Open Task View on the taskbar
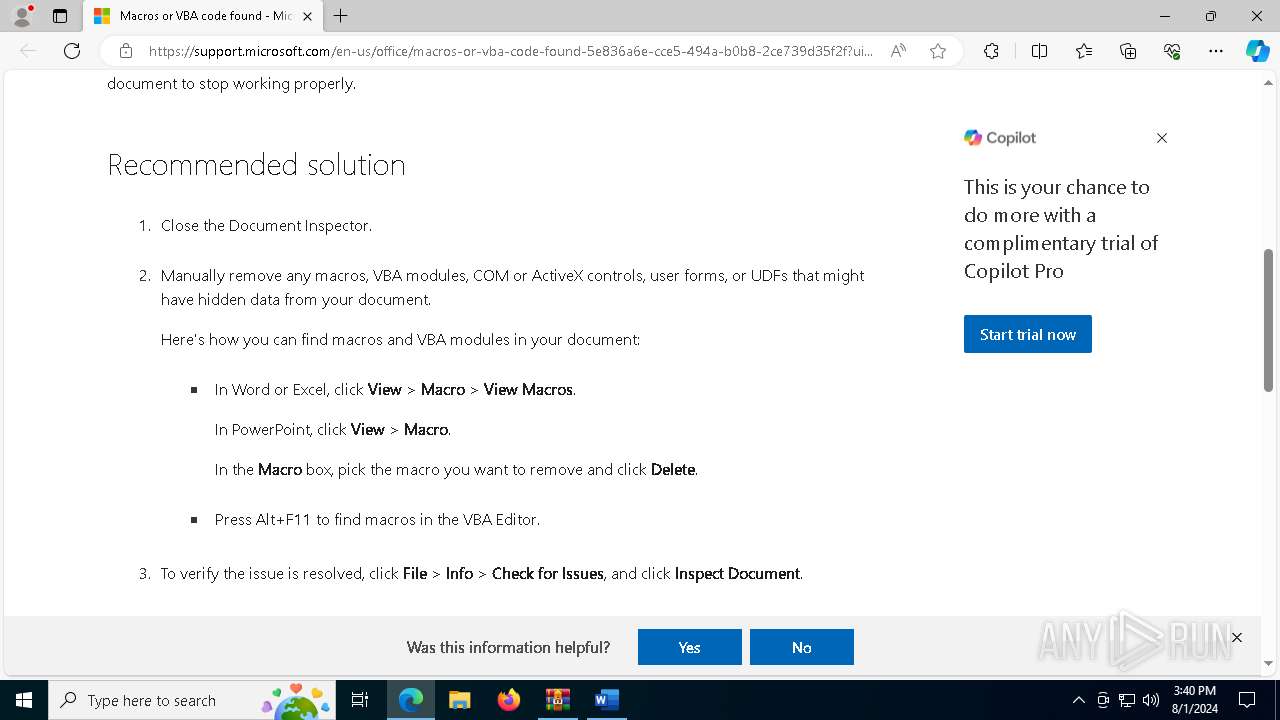Viewport: 1280px width, 720px height. click(x=361, y=700)
